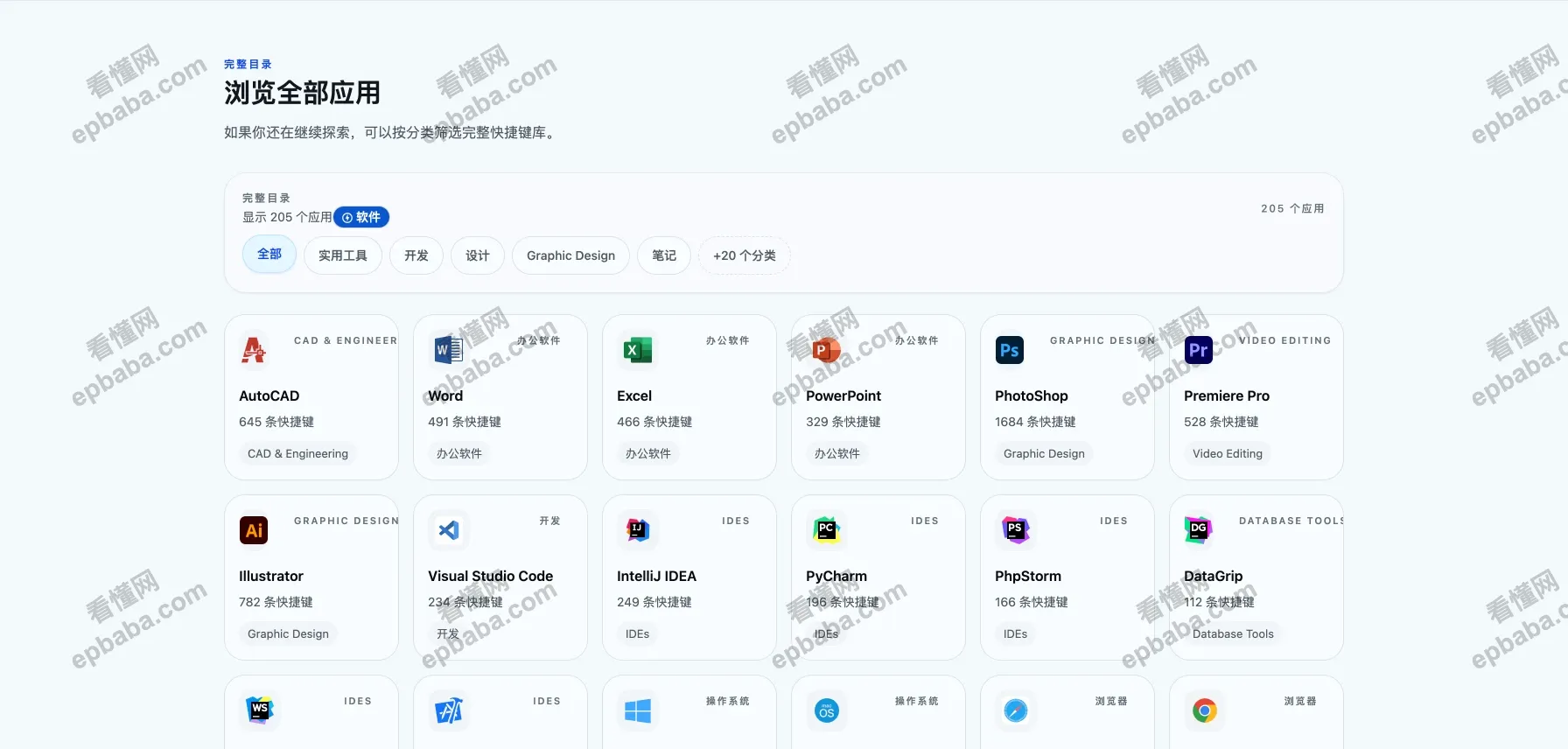Filter by 实用工具 category
Viewport: 1568px width, 749px height.
point(343,255)
